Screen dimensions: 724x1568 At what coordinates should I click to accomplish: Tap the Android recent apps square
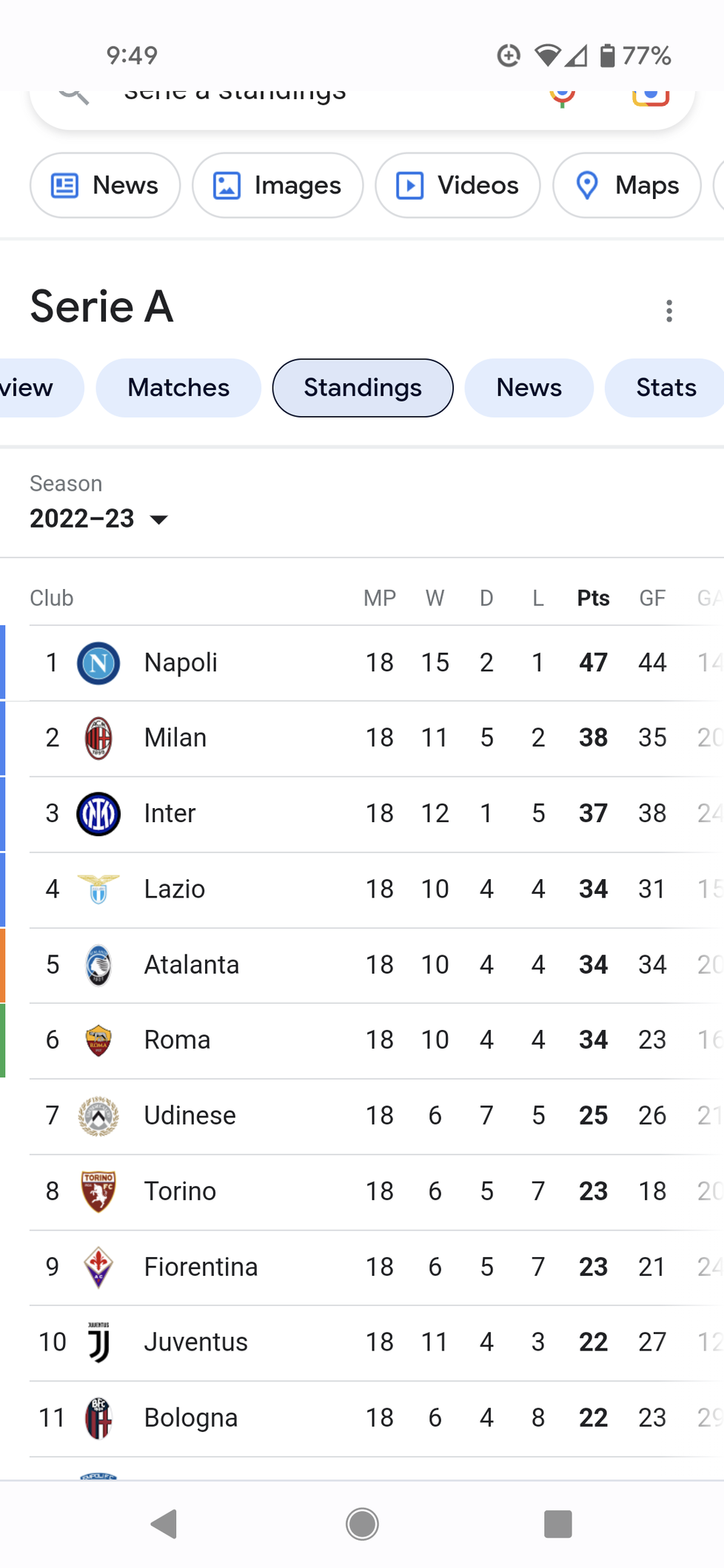coord(557,1524)
